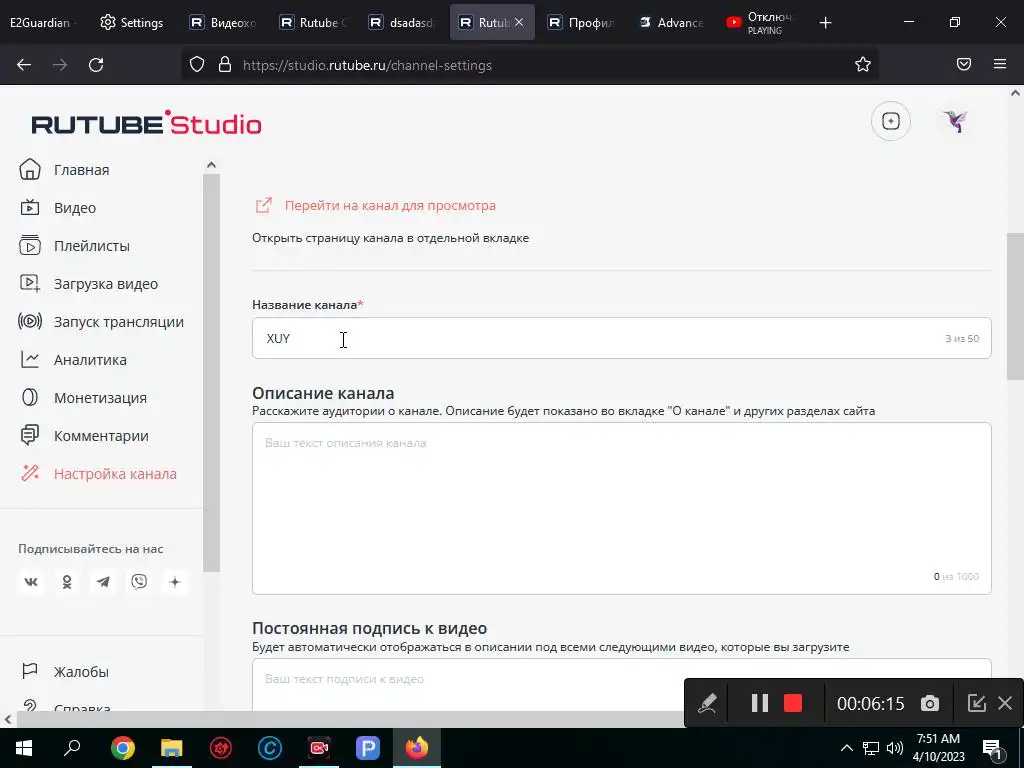This screenshot has width=1024, height=768.
Task: Switch to the Advance... tab
Action: [672, 22]
